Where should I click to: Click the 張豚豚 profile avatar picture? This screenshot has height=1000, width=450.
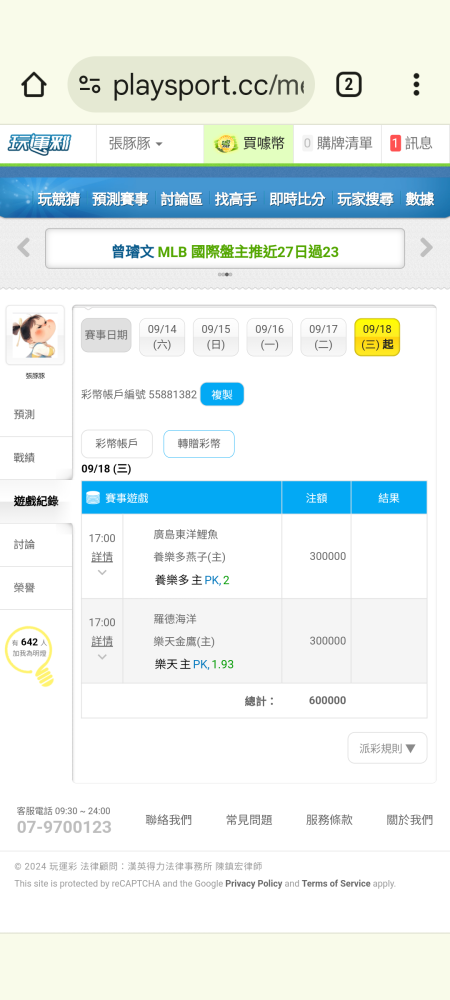(35, 335)
